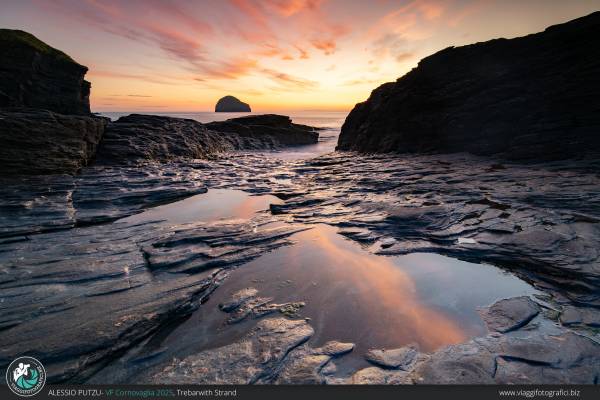The image size is (600, 400).
Task: Click the empty black caption bar center
Action: point(380,393)
